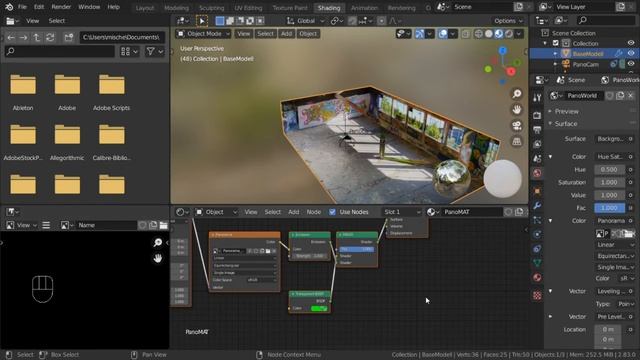Switch to wireframe viewport shading
The width and height of the screenshot is (640, 360).
coord(478,34)
